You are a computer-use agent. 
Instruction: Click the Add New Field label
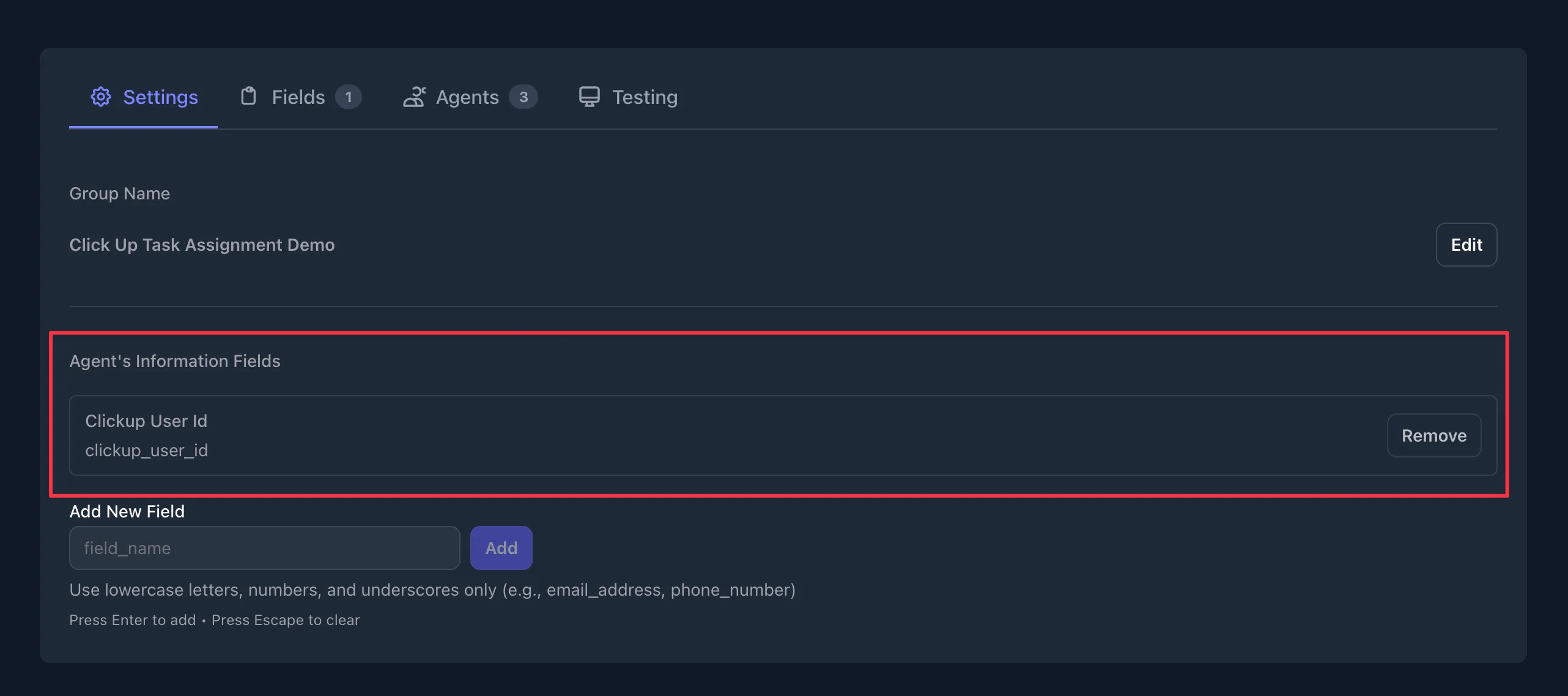point(127,511)
